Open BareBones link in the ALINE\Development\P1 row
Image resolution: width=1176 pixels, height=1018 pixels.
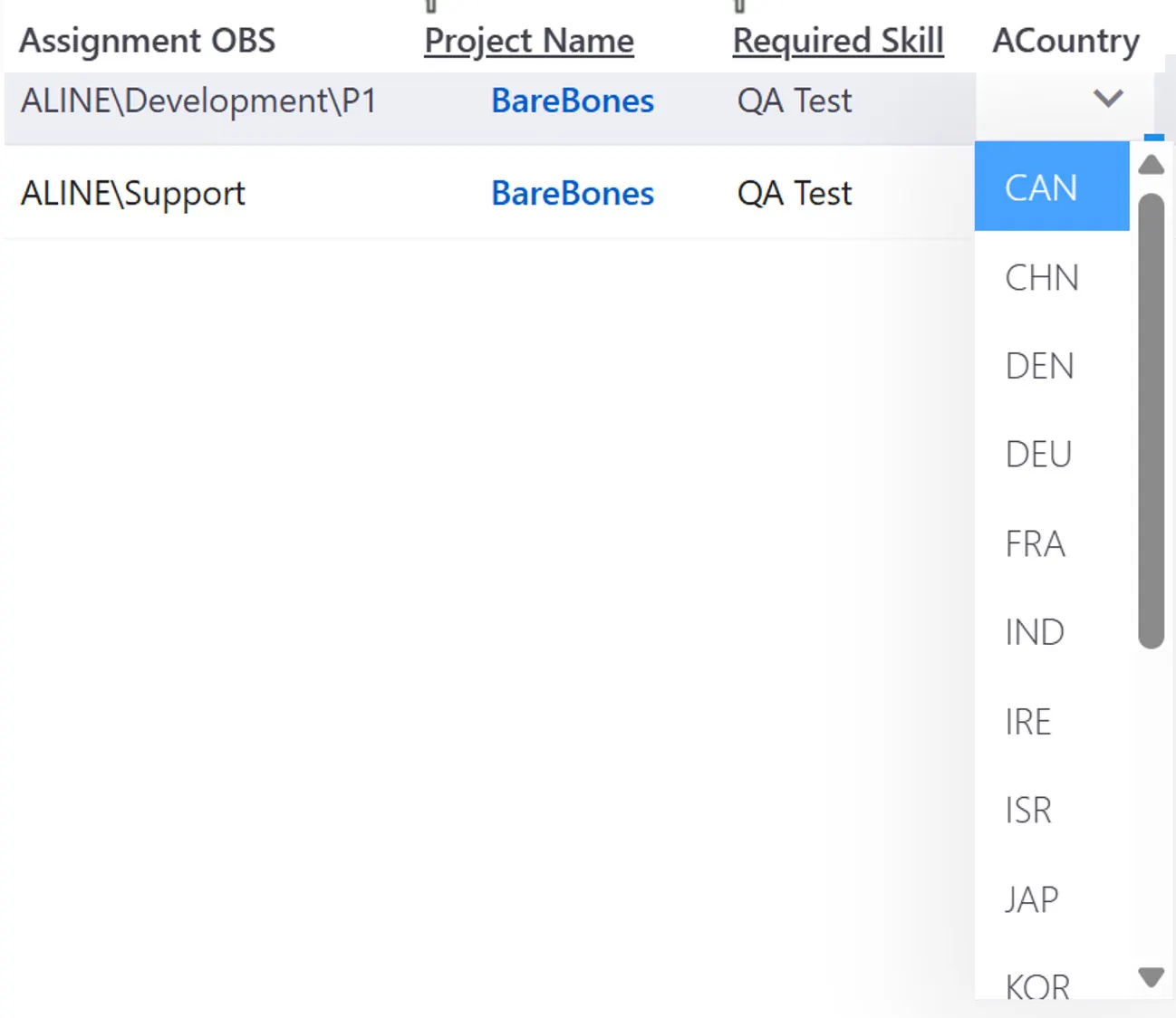(x=573, y=101)
